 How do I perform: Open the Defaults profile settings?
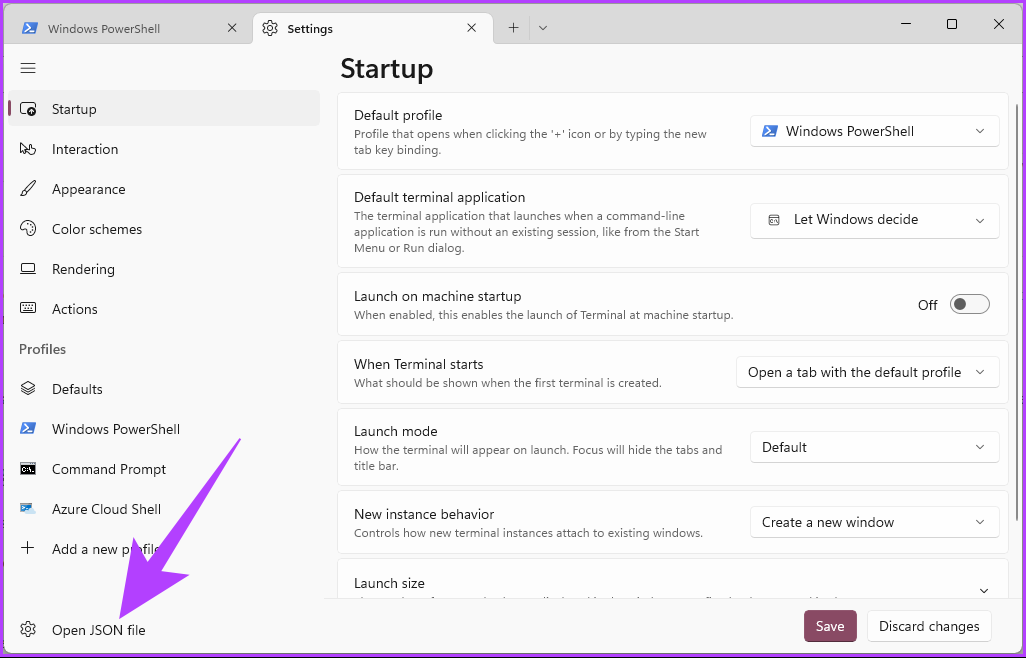pos(164,389)
